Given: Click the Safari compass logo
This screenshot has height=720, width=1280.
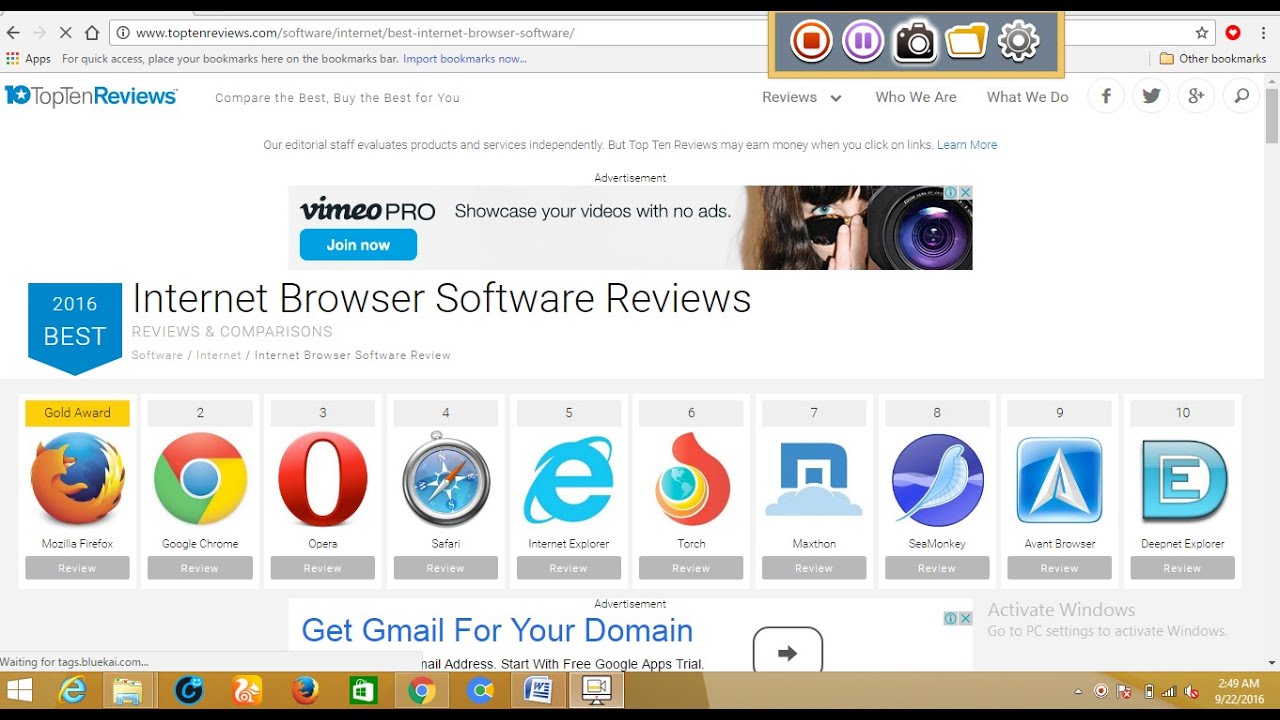Looking at the screenshot, I should tap(446, 479).
